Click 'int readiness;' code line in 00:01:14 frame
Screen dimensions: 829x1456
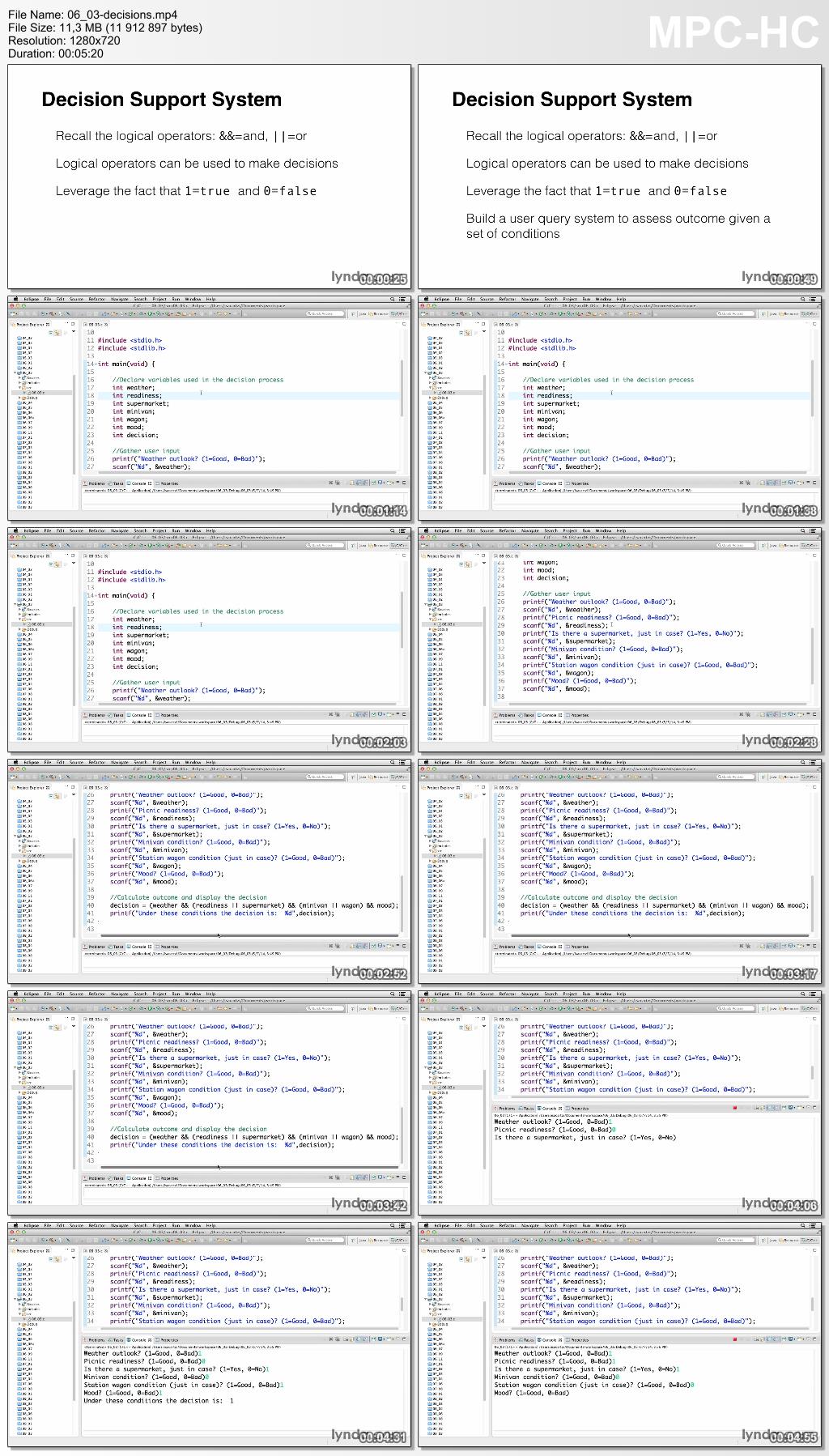137,395
